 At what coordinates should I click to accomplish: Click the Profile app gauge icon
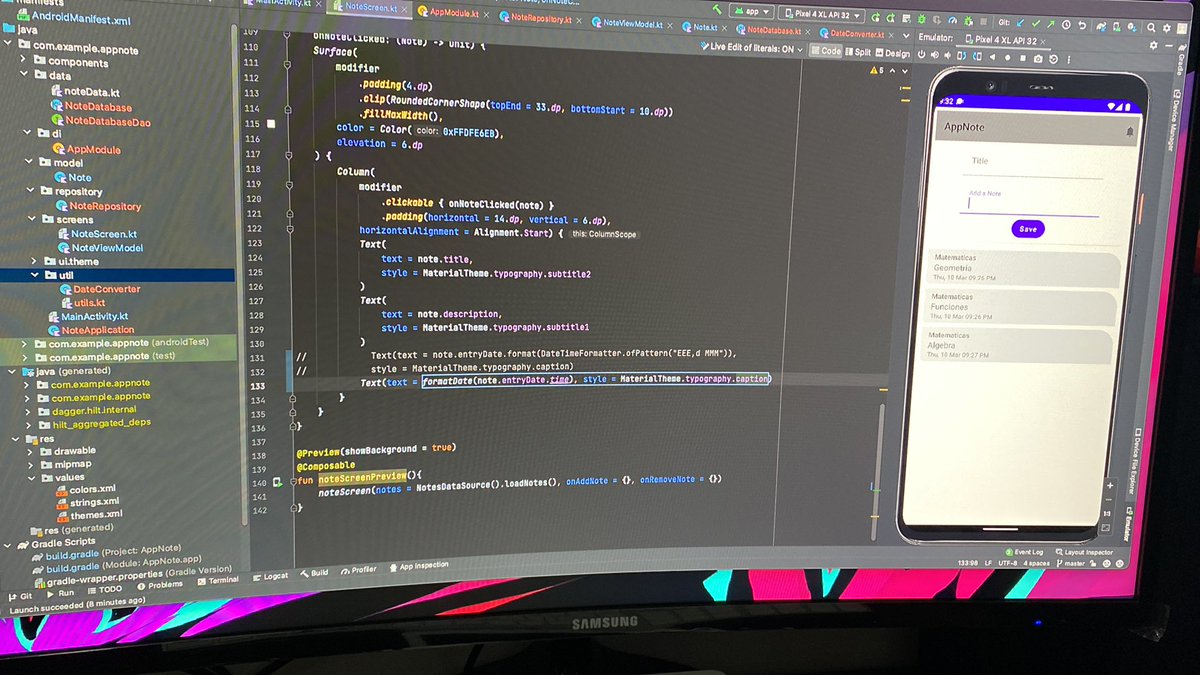tap(951, 20)
